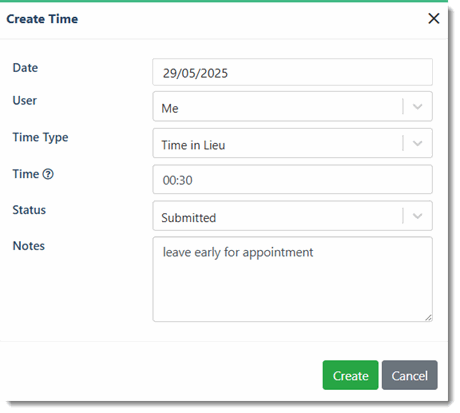Image resolution: width=460 pixels, height=413 pixels.
Task: Click the Notes field label
Action: [29, 246]
